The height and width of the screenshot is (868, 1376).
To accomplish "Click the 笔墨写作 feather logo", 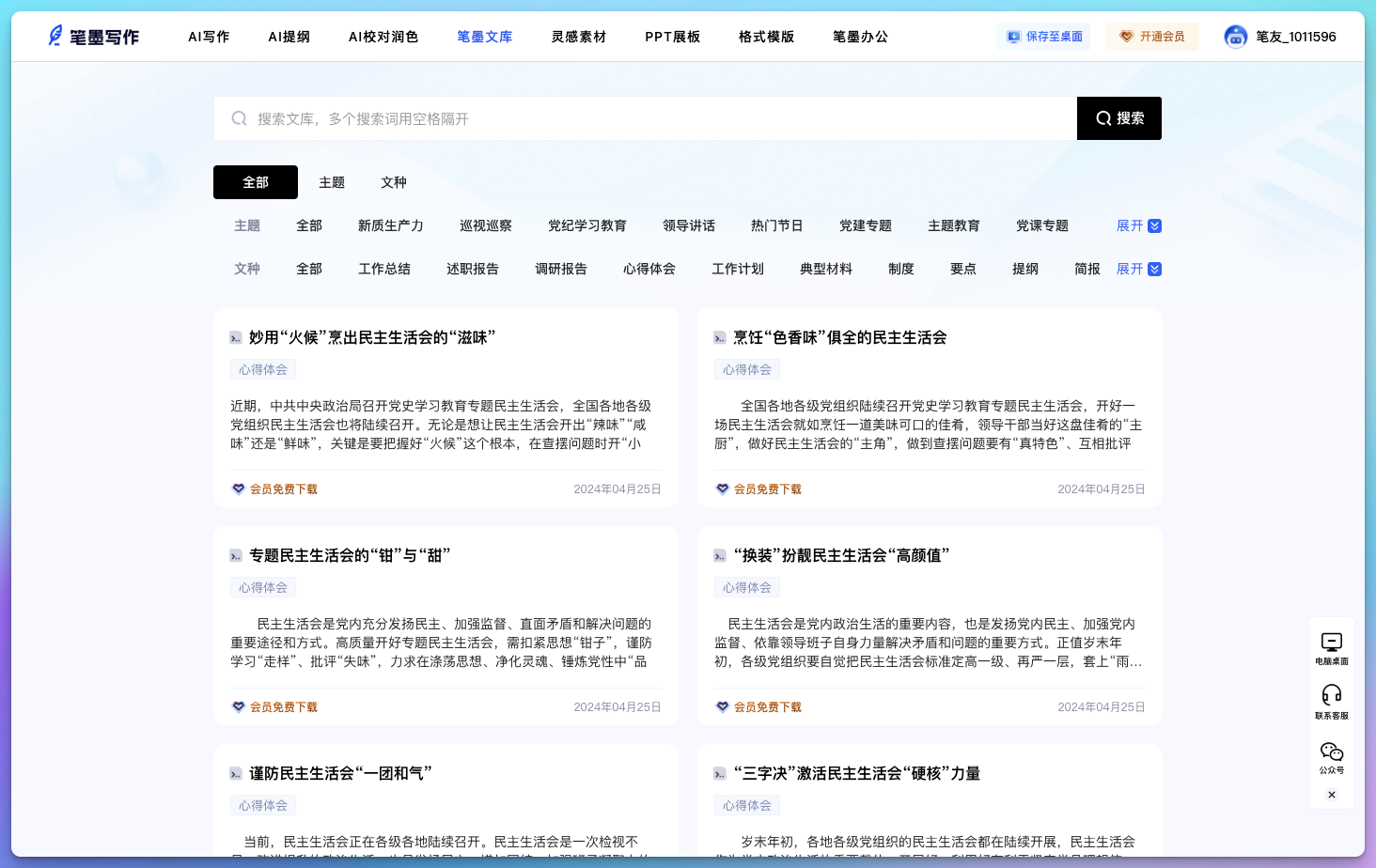I will click(x=56, y=37).
